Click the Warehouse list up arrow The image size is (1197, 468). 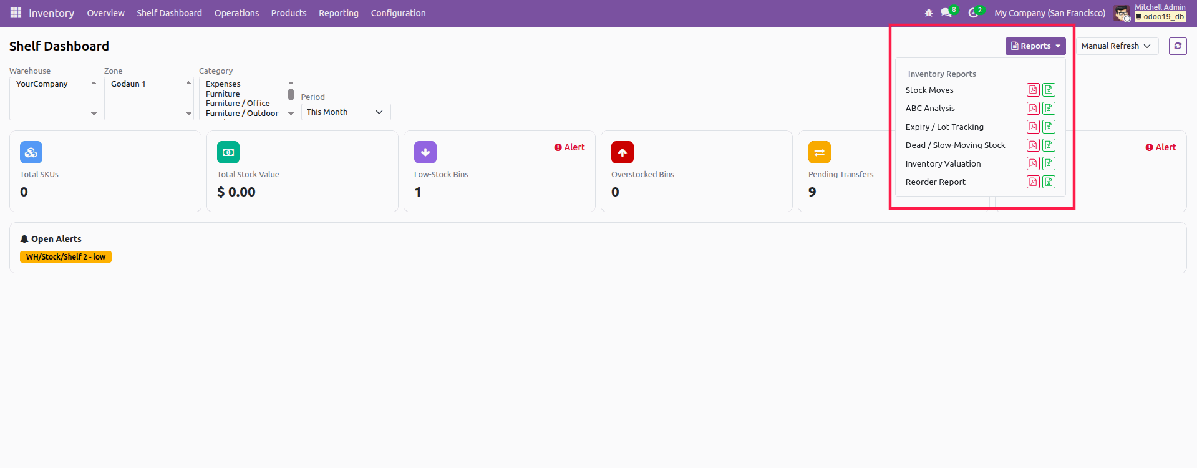94,82
